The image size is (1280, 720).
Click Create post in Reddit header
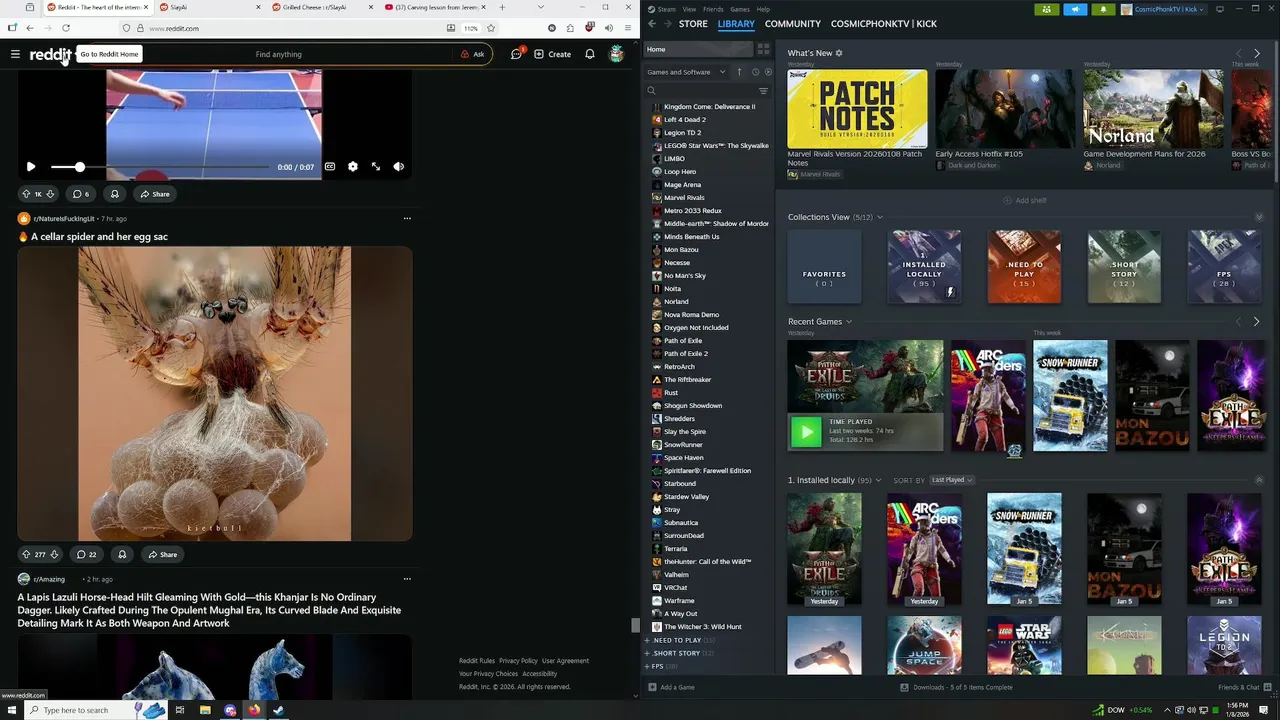click(552, 54)
